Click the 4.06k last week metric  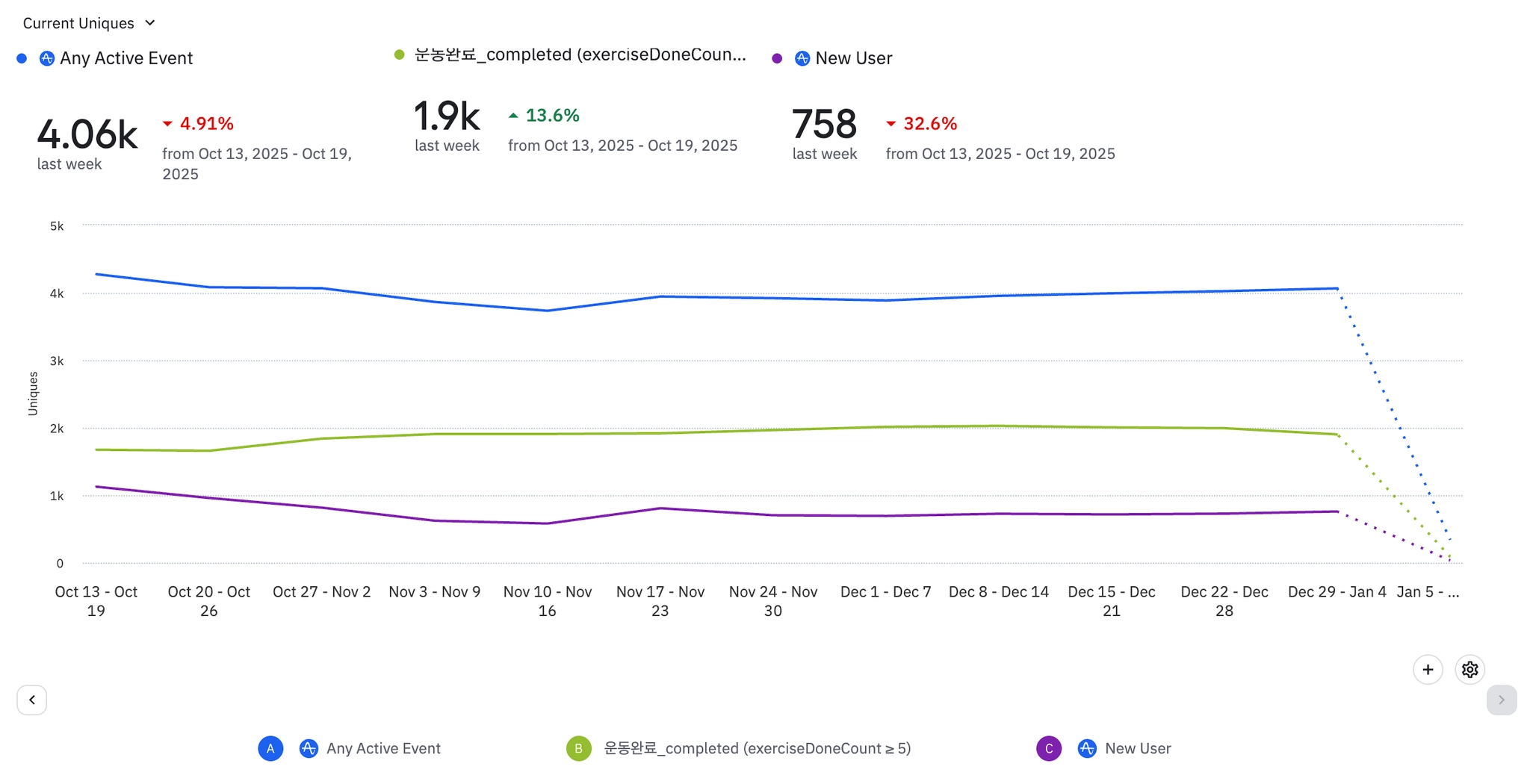[x=87, y=134]
